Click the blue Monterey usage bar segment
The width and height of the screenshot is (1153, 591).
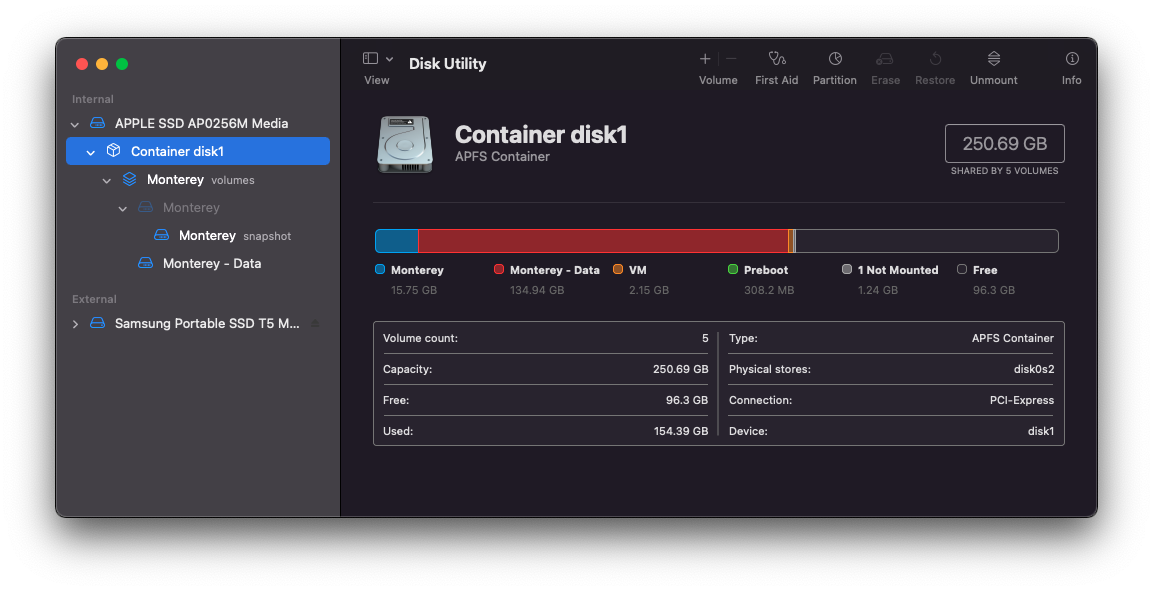tap(397, 241)
